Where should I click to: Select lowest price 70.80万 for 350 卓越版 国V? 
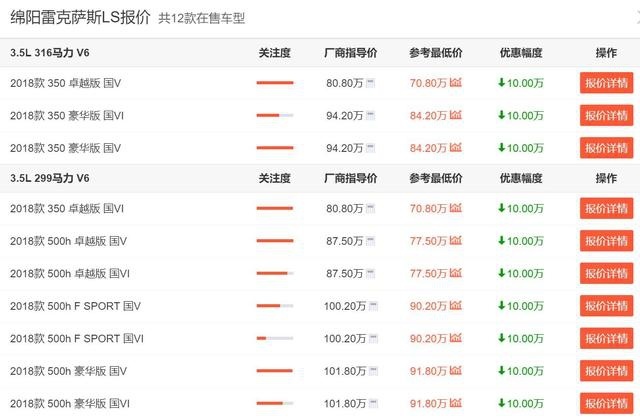click(x=428, y=83)
